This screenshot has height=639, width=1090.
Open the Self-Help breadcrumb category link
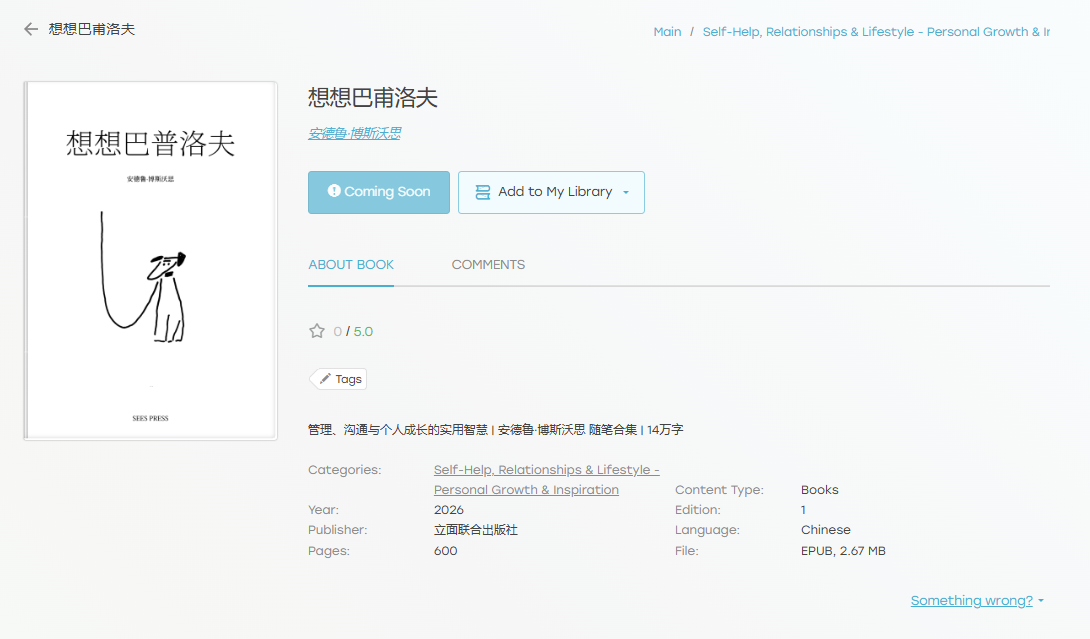pos(875,32)
